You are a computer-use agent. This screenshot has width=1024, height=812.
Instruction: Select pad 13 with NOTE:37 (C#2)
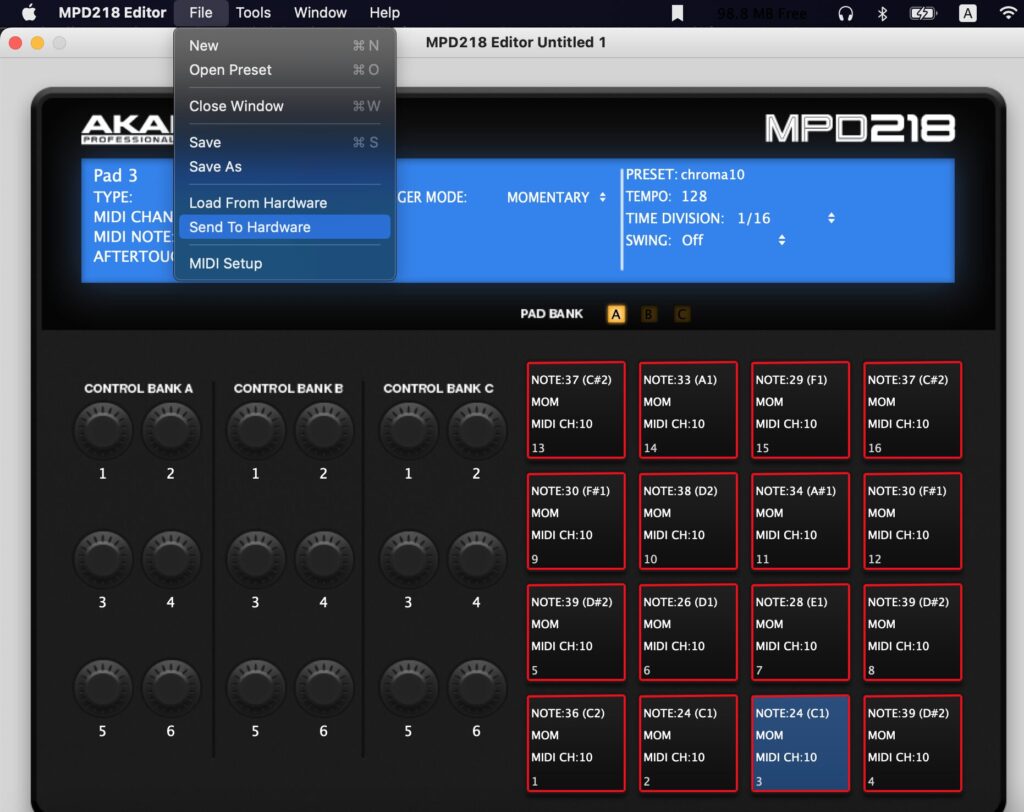click(x=575, y=410)
